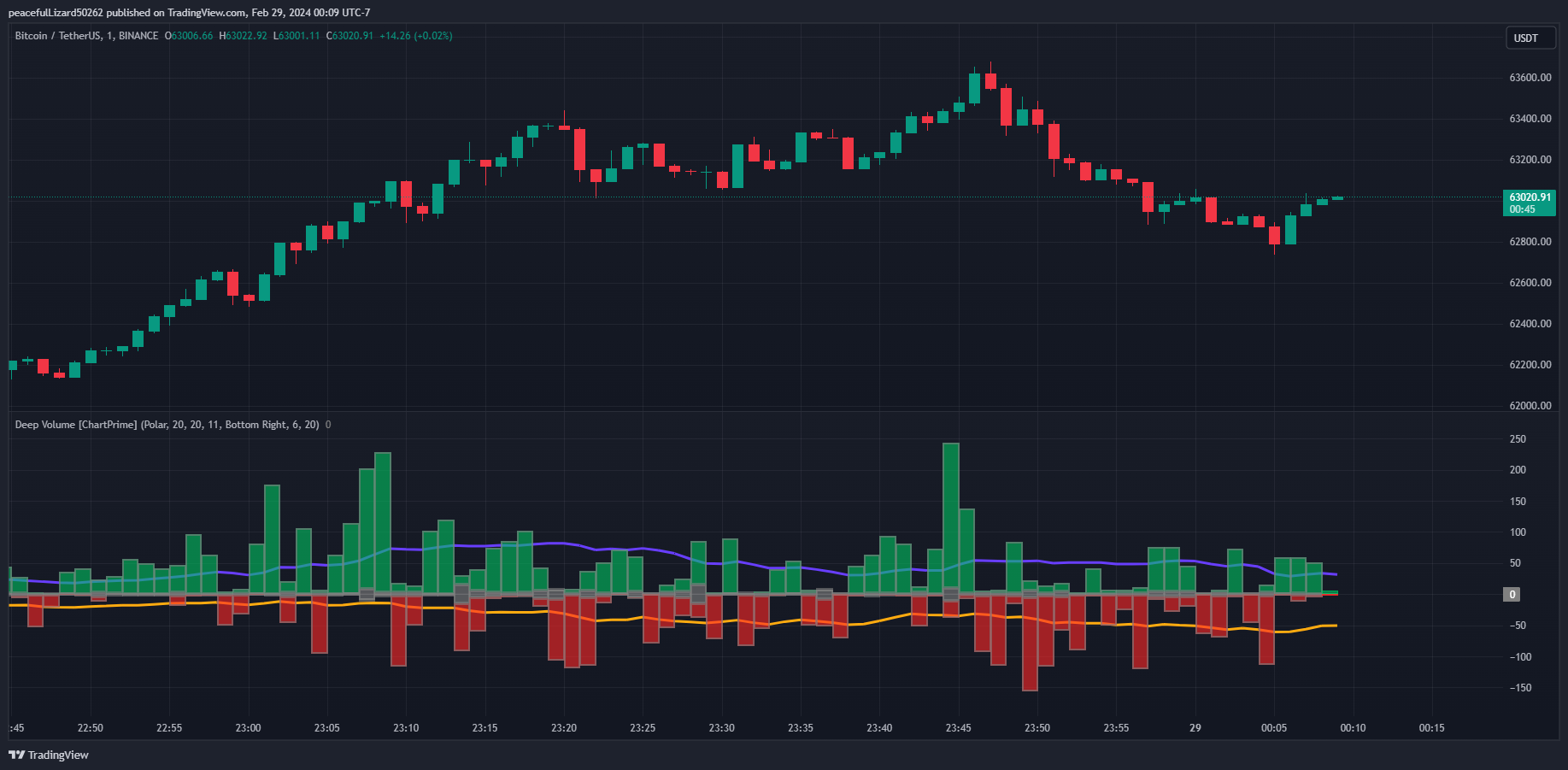Click the 23:10 time axis label
The image size is (1568, 770).
pos(406,728)
